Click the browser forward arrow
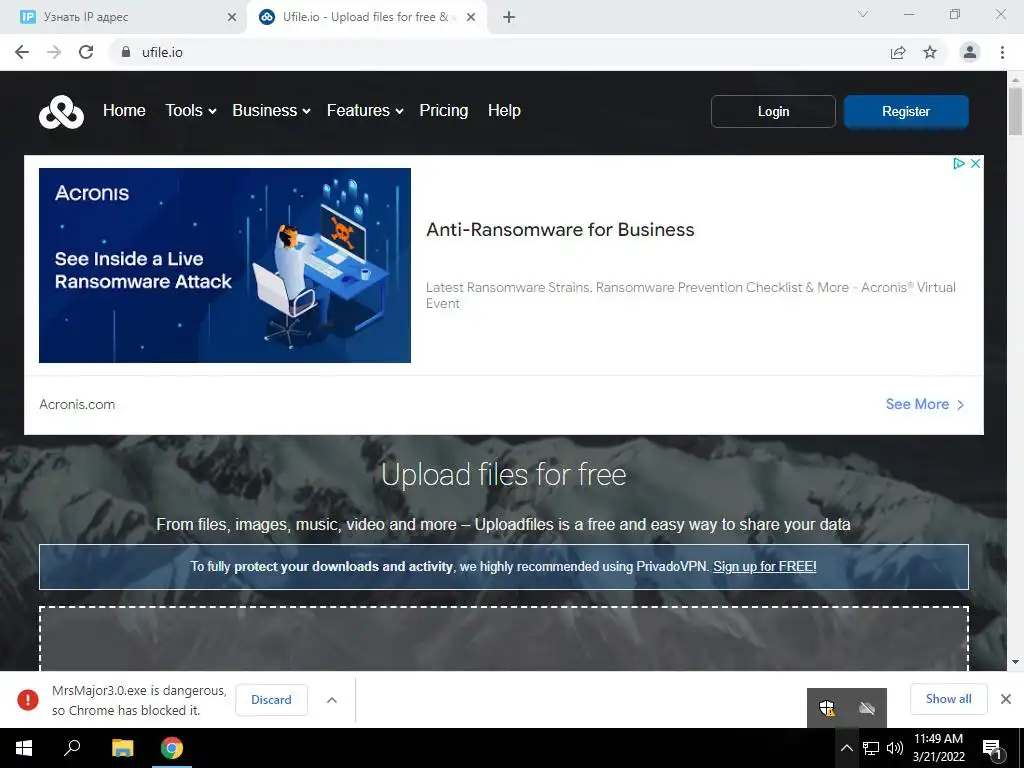This screenshot has width=1024, height=768. coord(54,52)
